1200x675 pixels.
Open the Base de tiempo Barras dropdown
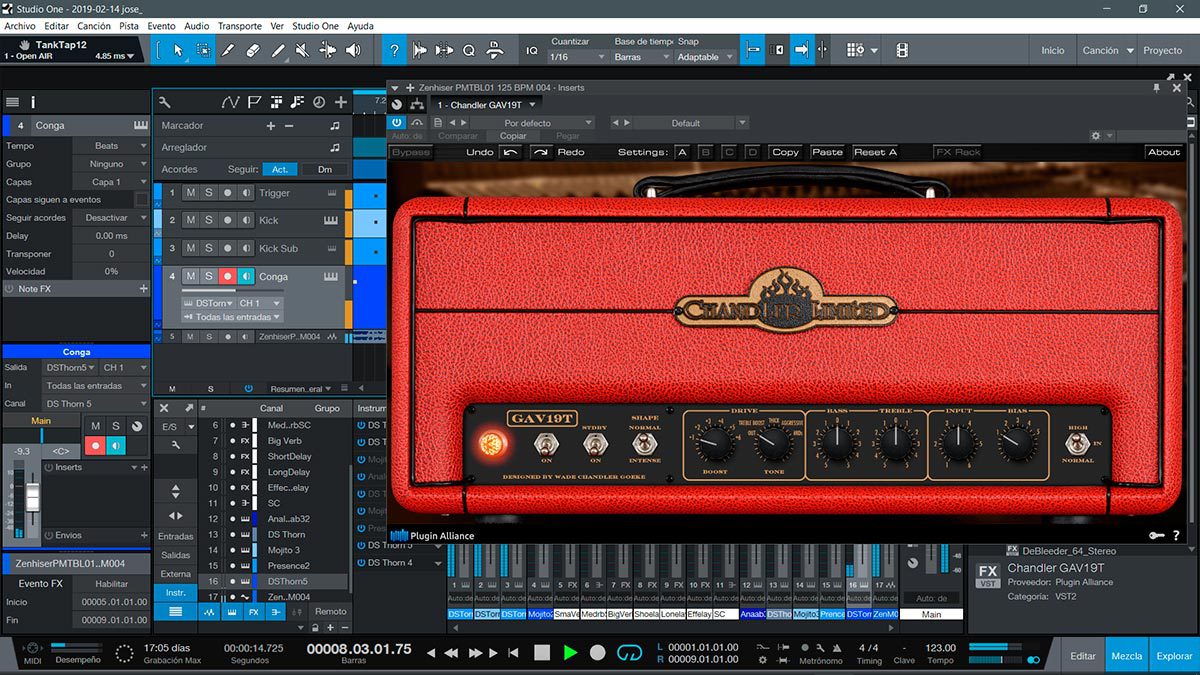point(642,57)
